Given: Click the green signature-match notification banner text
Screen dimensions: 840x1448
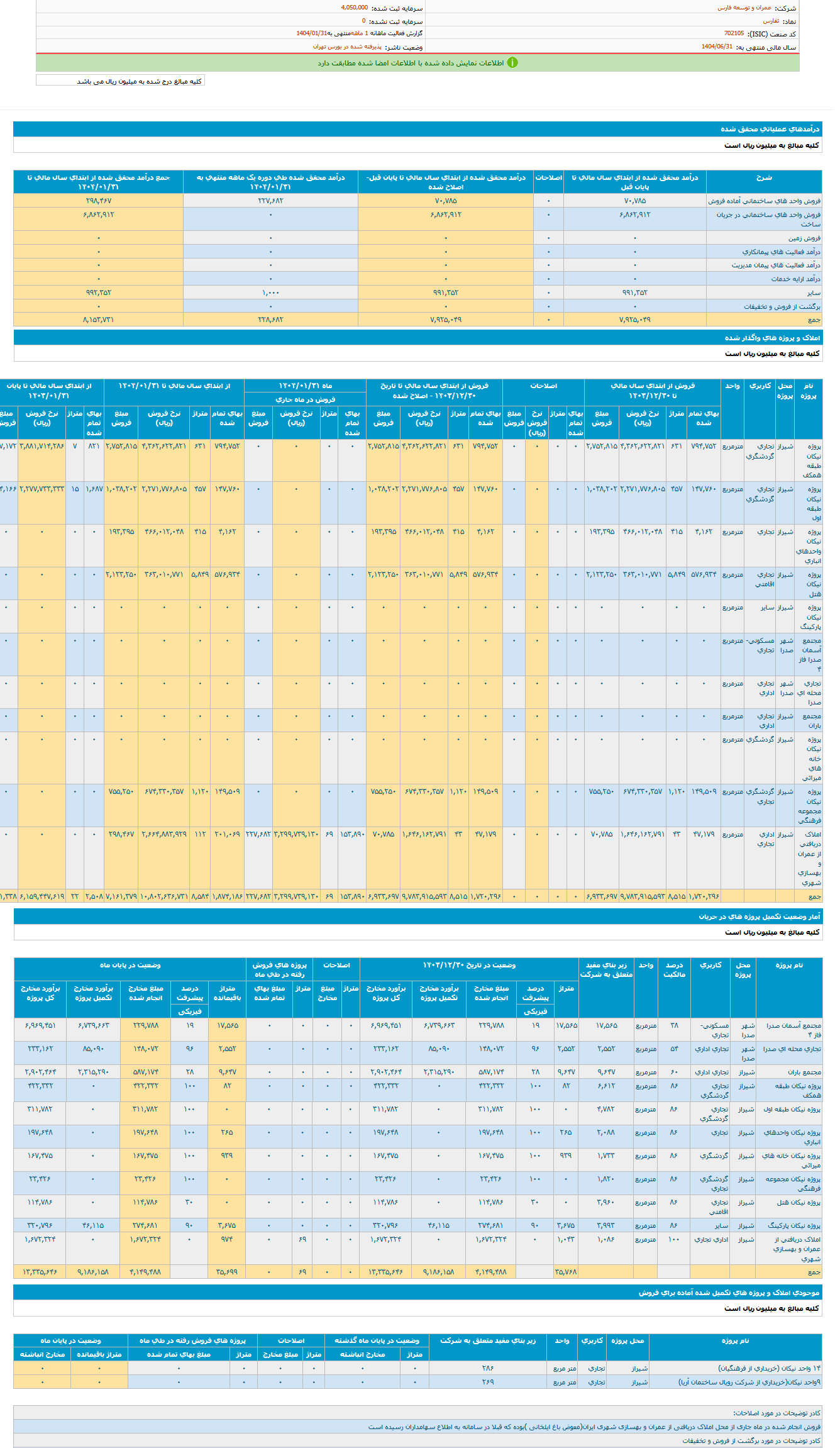Looking at the screenshot, I should [x=410, y=63].
